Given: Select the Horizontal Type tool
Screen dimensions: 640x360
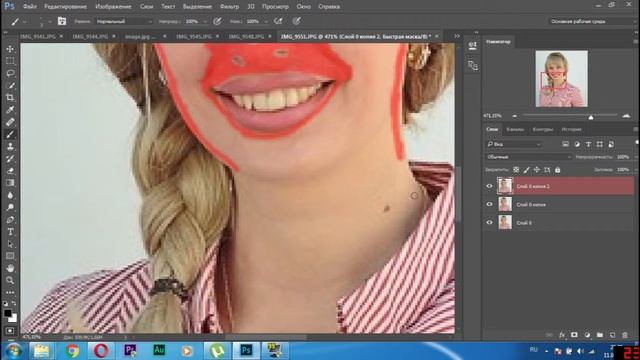Looking at the screenshot, I should tap(10, 232).
